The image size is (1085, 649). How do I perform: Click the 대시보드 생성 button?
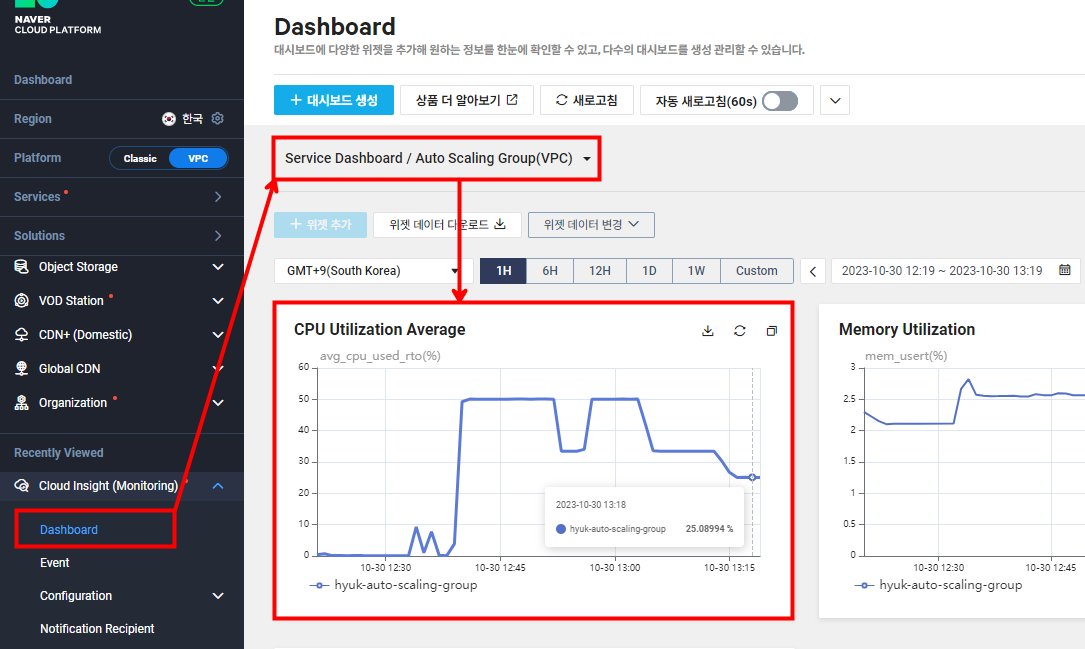coord(334,100)
